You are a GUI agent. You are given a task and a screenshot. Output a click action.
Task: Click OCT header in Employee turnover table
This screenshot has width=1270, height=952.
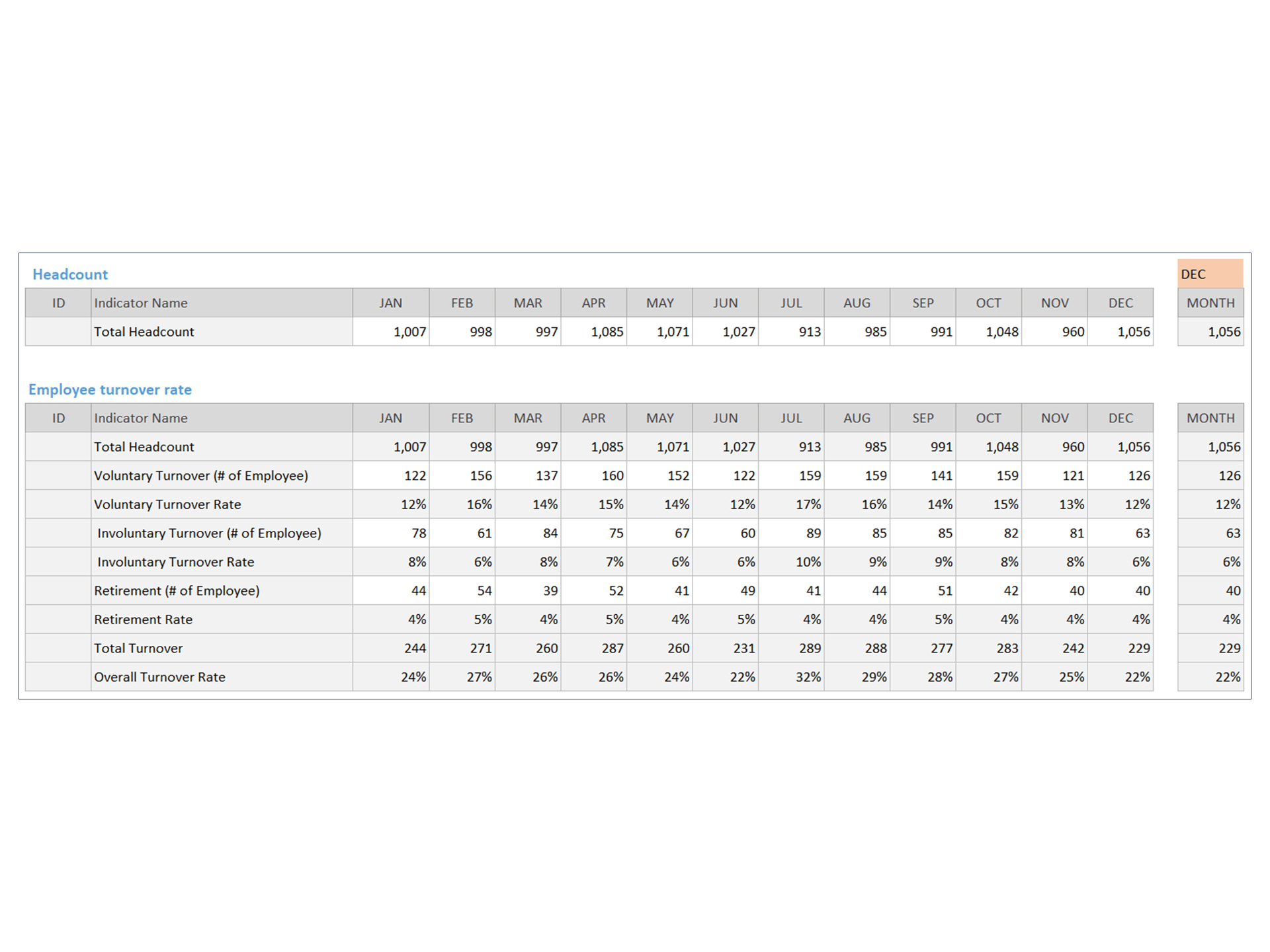coord(989,418)
